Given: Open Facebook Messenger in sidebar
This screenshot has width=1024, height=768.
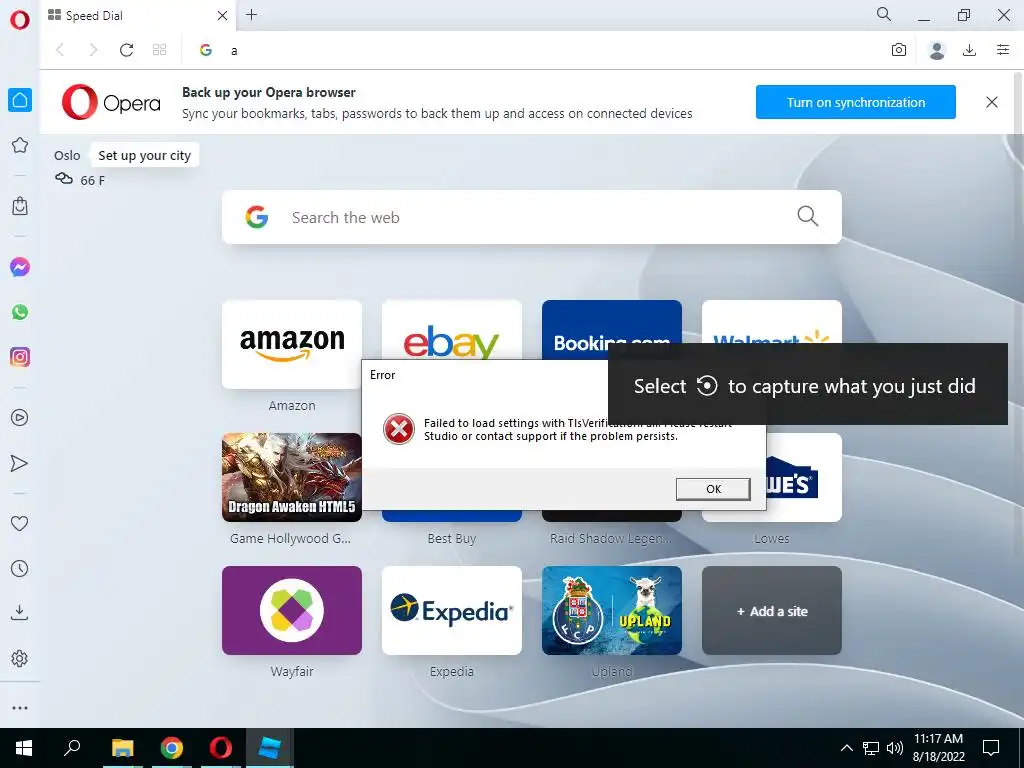Looking at the screenshot, I should [x=20, y=267].
